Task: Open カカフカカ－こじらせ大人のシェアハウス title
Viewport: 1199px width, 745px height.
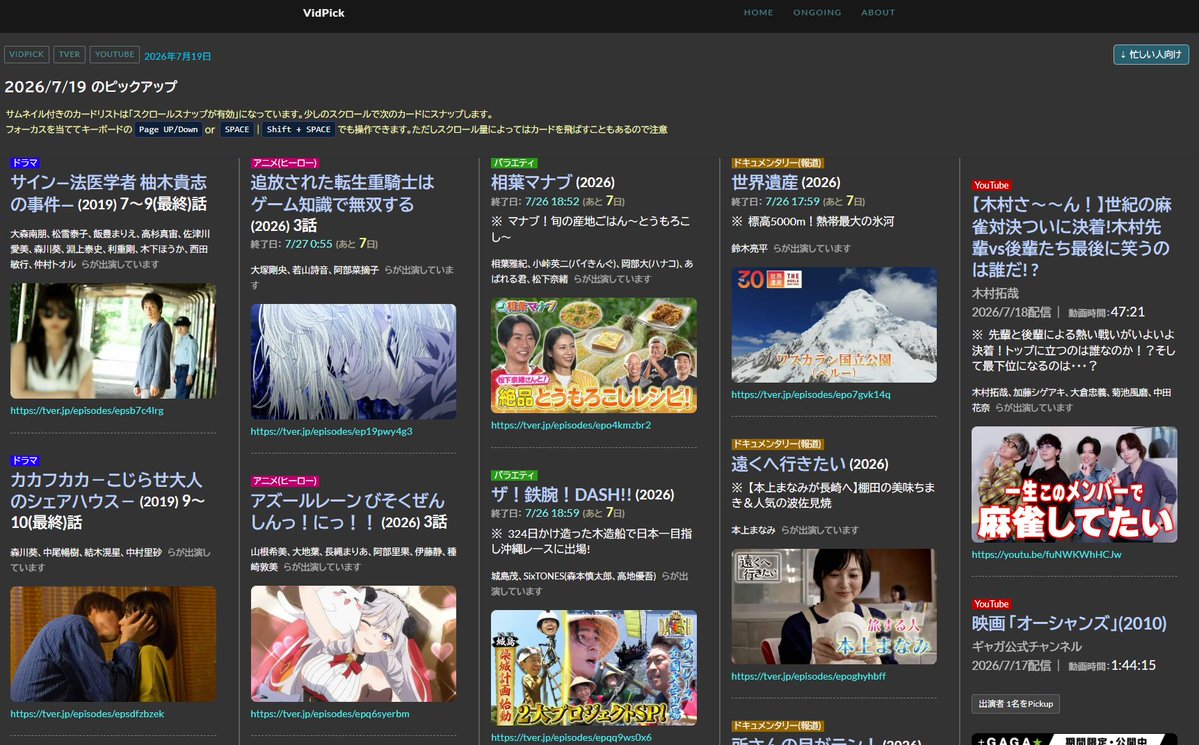Action: click(107, 501)
